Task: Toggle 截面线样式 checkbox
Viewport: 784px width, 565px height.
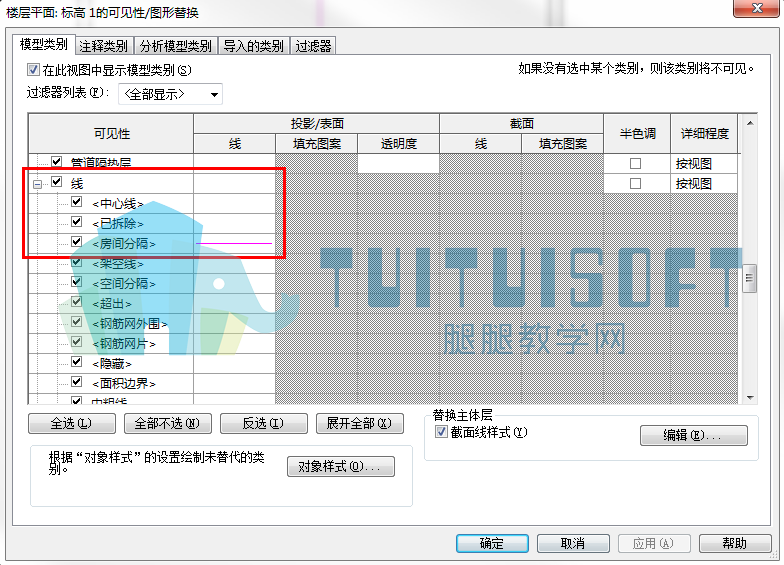Action: pyautogui.click(x=441, y=432)
